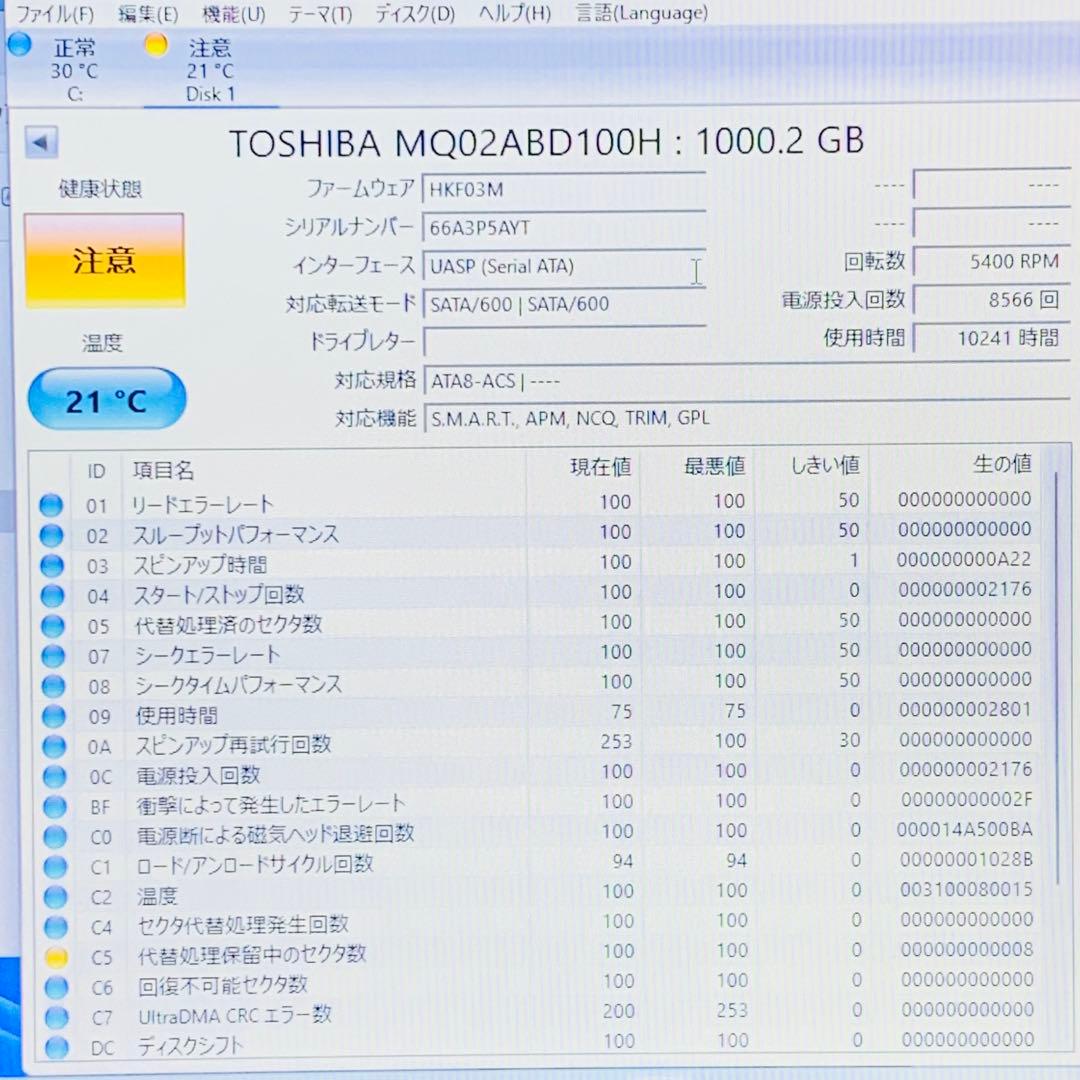The image size is (1080, 1080).
Task: Open the テーマ menu
Action: (318, 14)
